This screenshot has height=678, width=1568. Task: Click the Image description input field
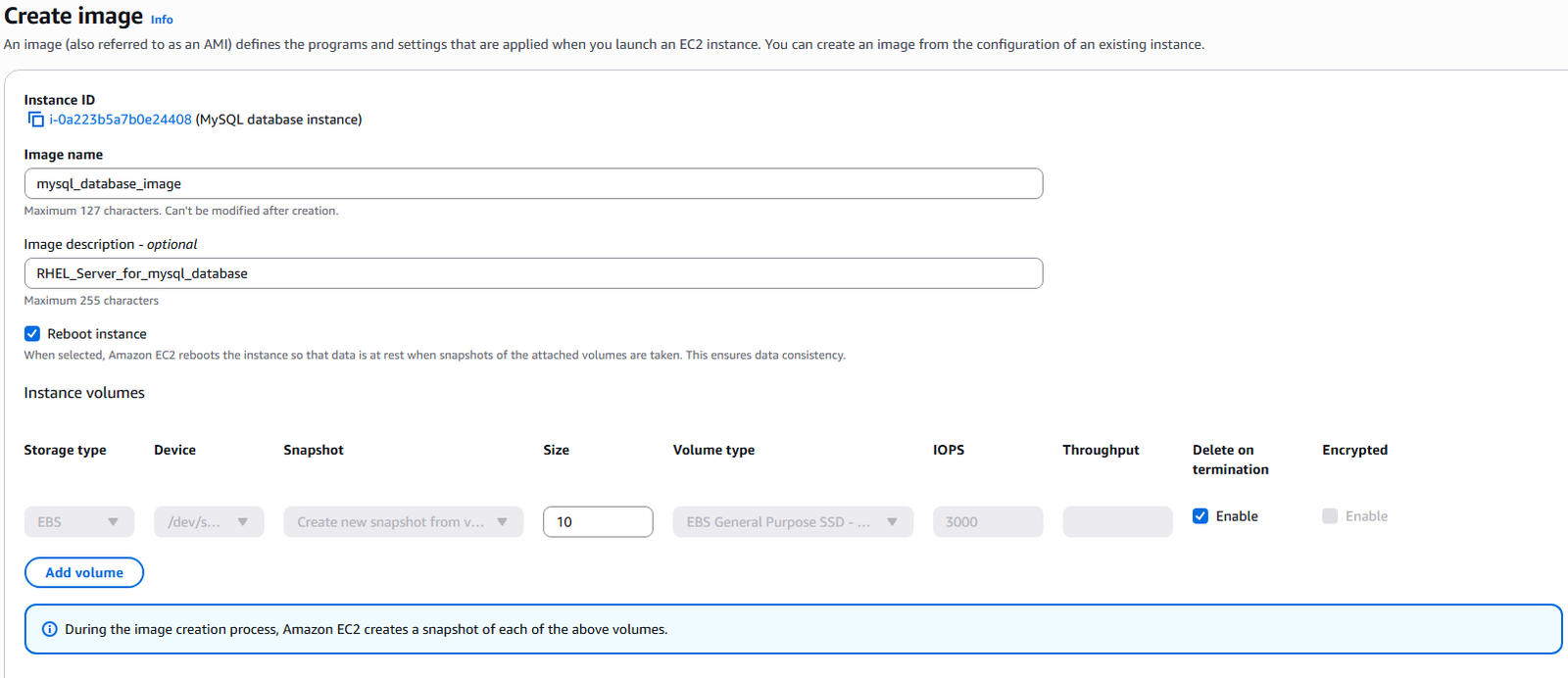click(x=533, y=273)
